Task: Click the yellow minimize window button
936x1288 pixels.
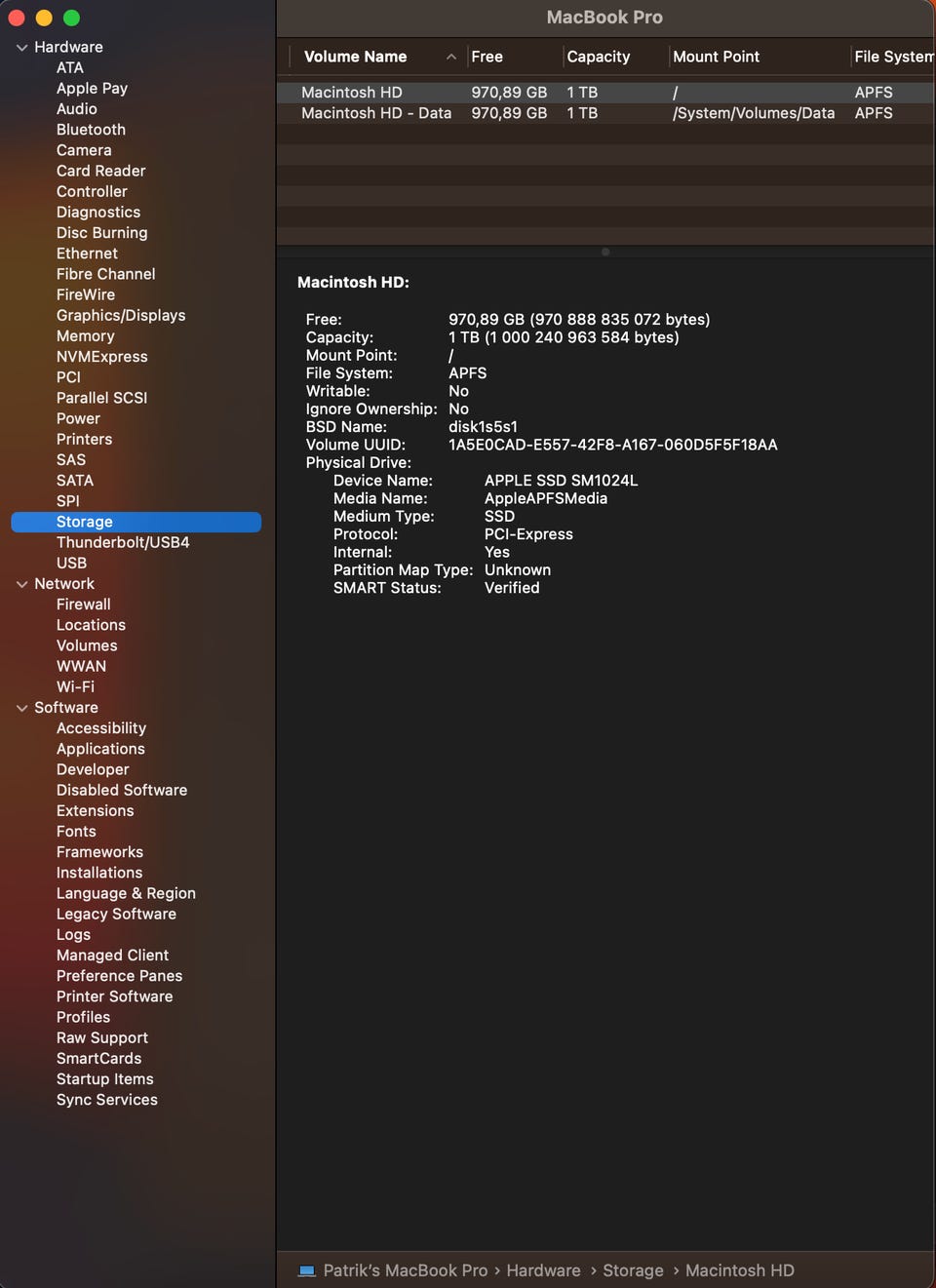Action: tap(44, 18)
